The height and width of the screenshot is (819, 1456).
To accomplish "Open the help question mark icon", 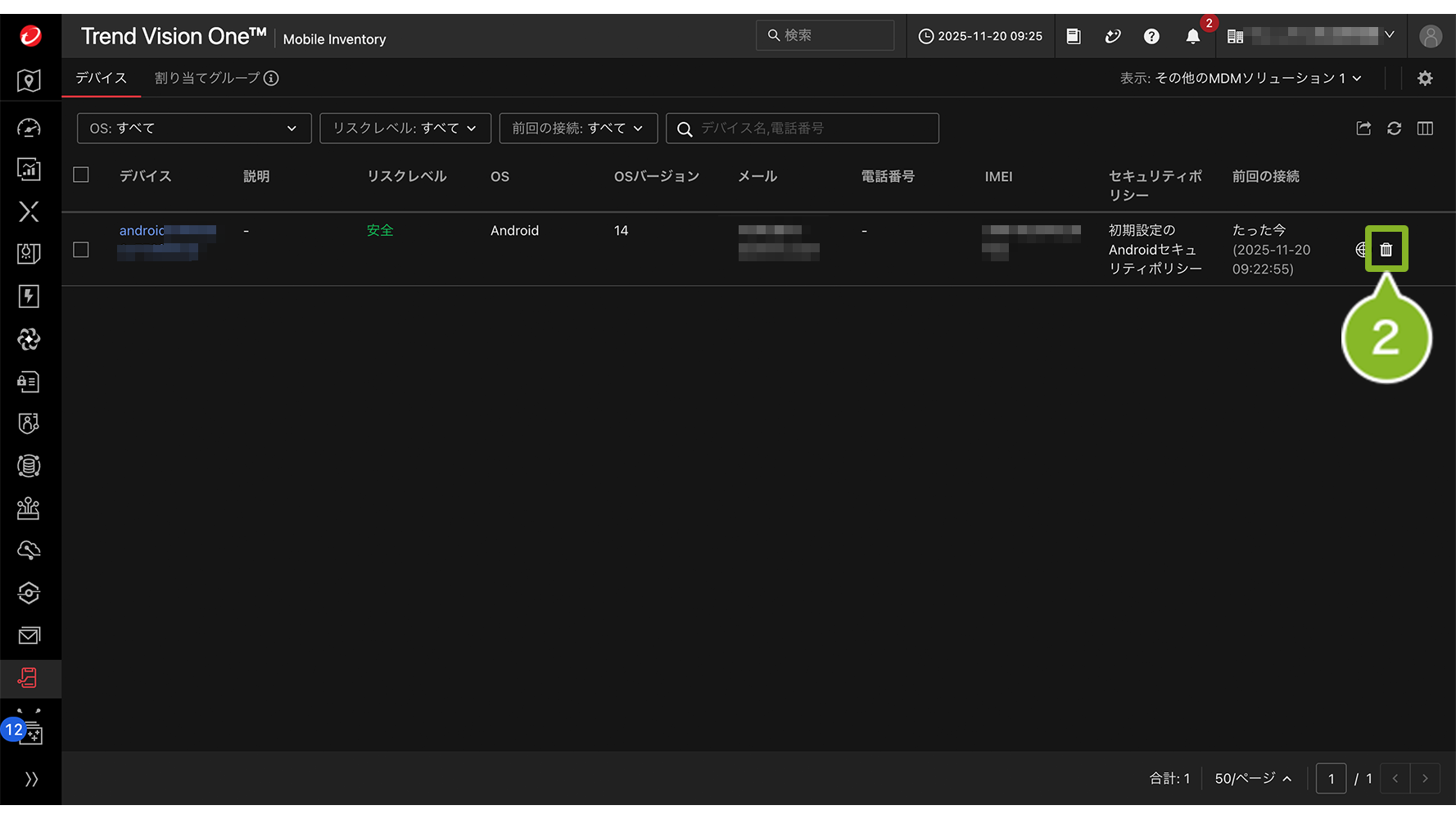I will (1151, 37).
